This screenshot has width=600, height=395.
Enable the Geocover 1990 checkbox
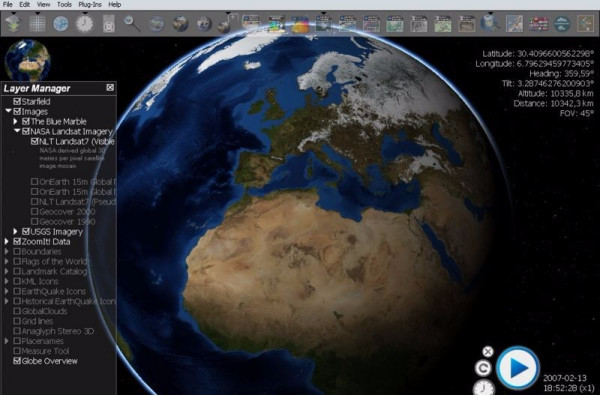coord(35,221)
